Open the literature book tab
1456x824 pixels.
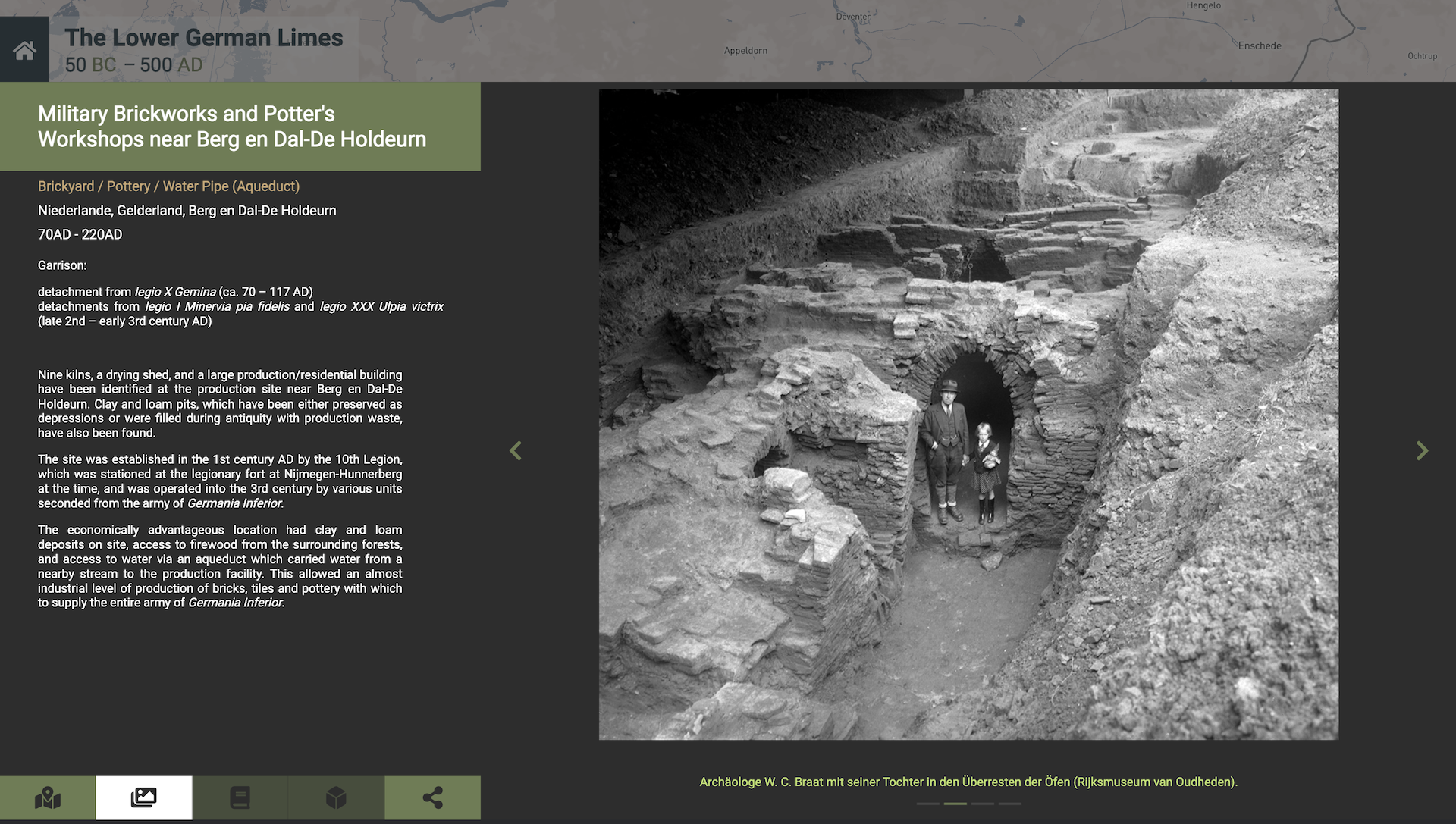pos(240,797)
